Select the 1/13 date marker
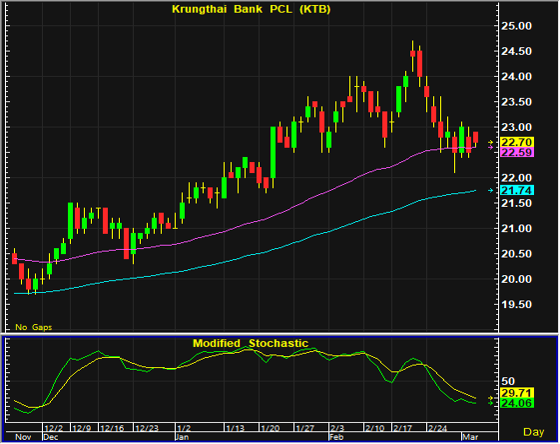Screen dimensions: 560x444 coord(235,428)
